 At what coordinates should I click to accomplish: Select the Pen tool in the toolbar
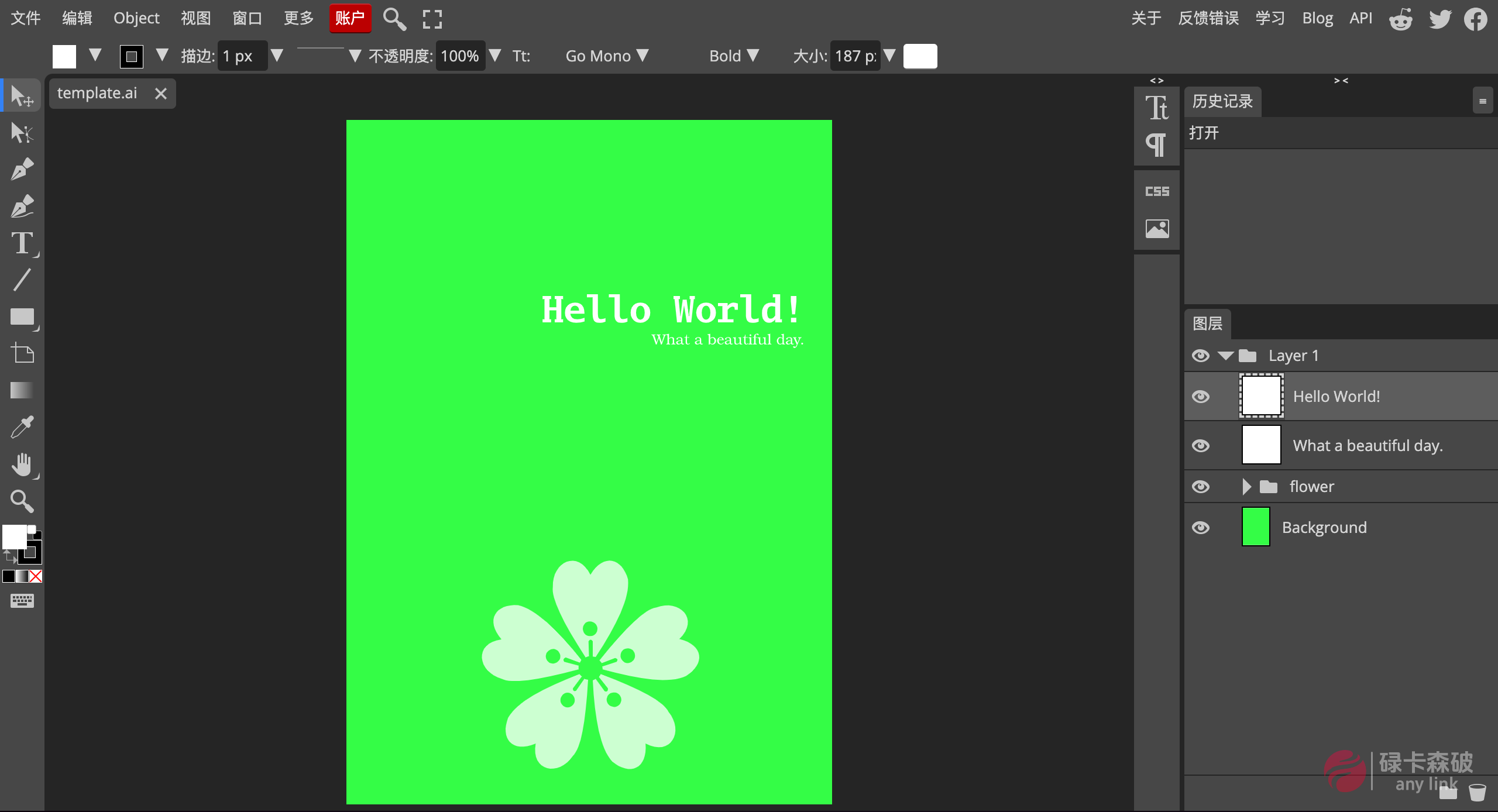[22, 170]
